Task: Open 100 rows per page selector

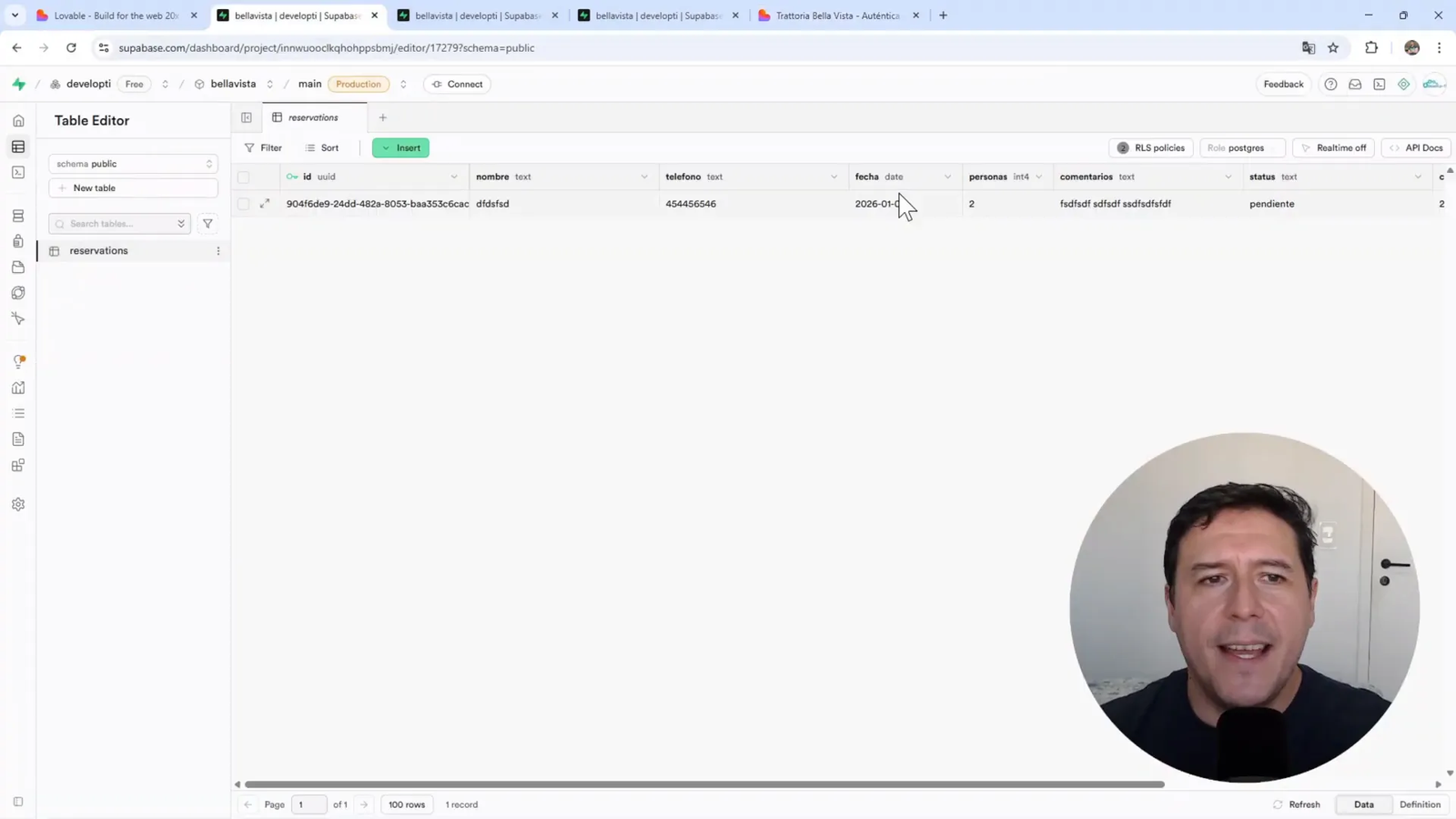Action: (x=407, y=804)
